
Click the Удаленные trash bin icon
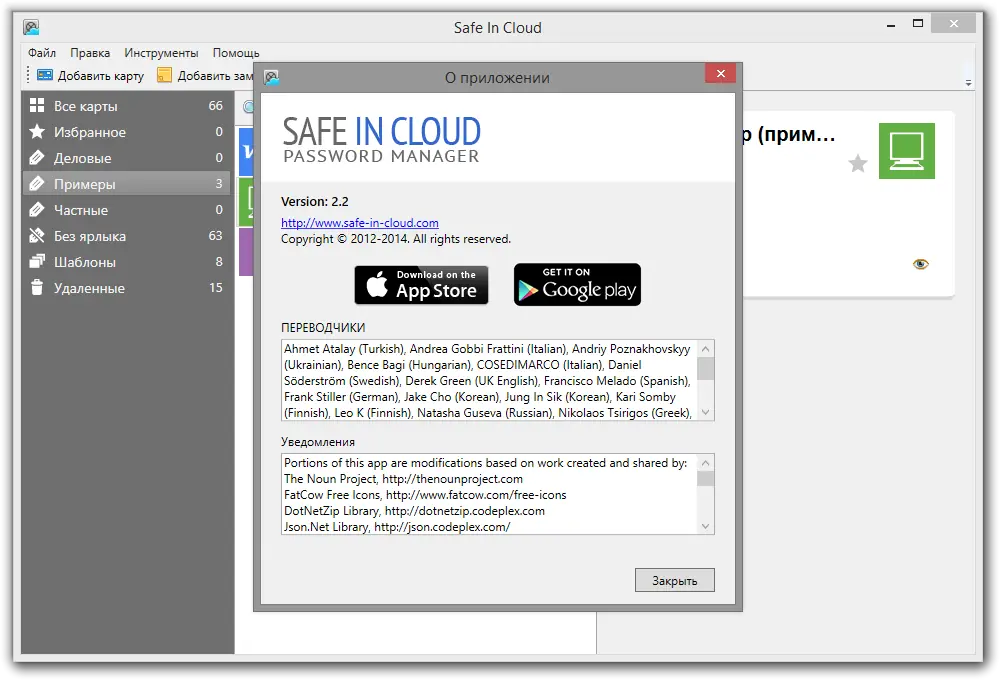[37, 288]
